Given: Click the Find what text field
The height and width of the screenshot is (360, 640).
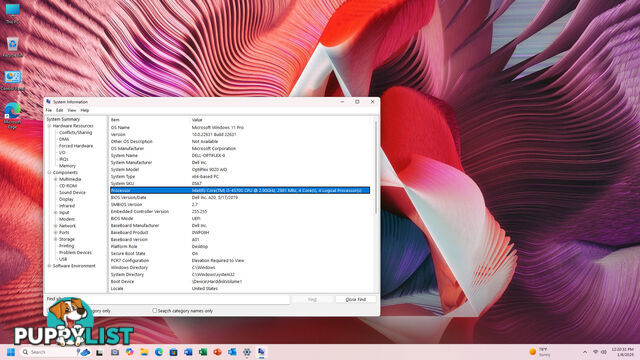Looking at the screenshot, I should tap(176, 299).
